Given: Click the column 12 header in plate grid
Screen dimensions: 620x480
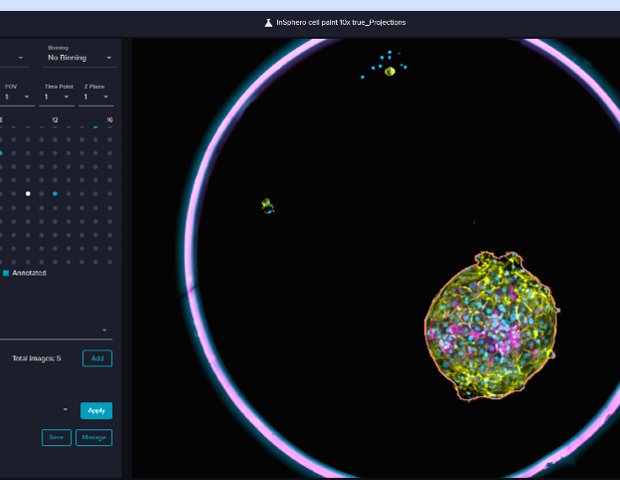Looking at the screenshot, I should [55, 120].
